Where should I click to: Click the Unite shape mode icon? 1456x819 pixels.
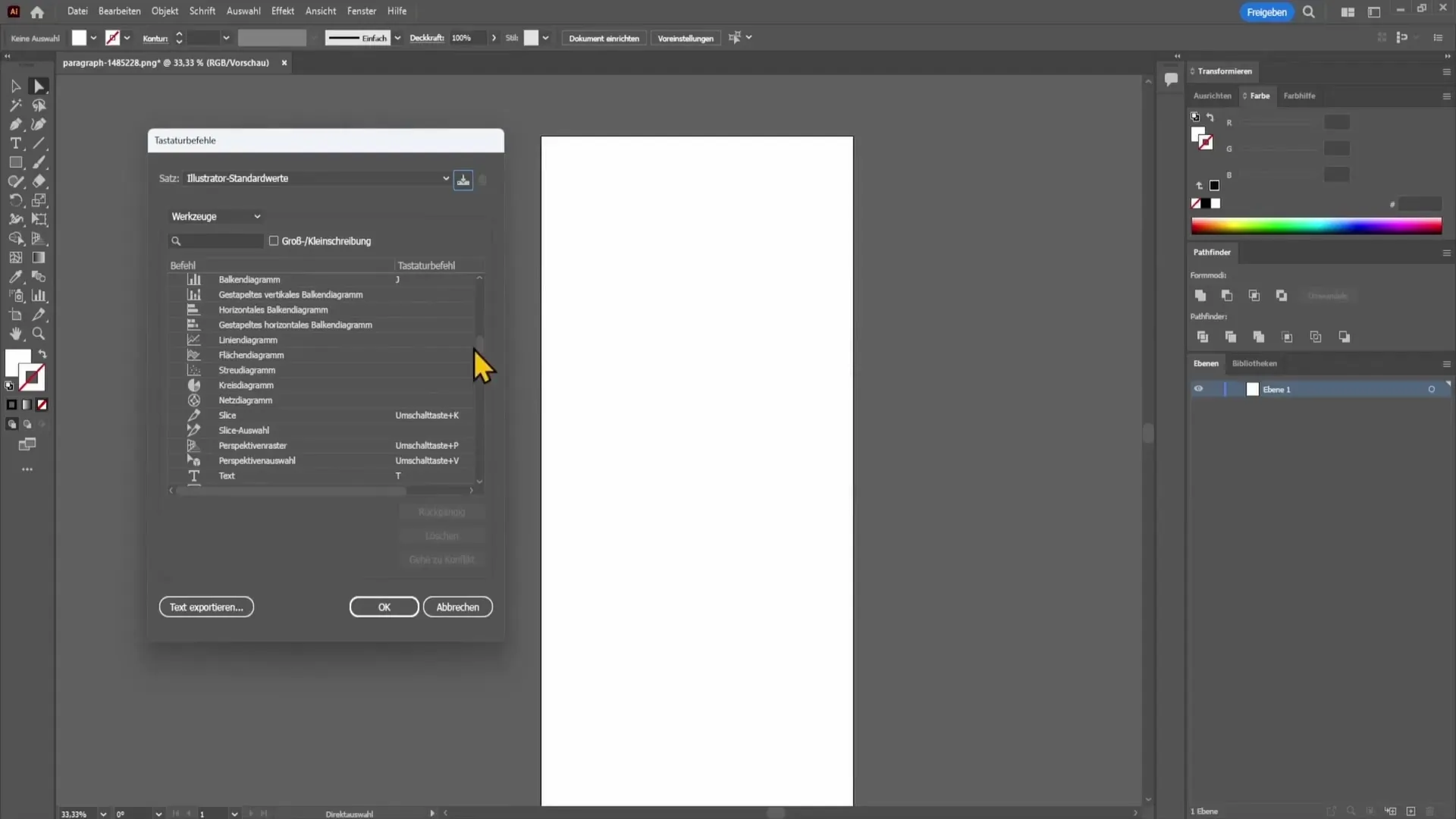click(1200, 296)
